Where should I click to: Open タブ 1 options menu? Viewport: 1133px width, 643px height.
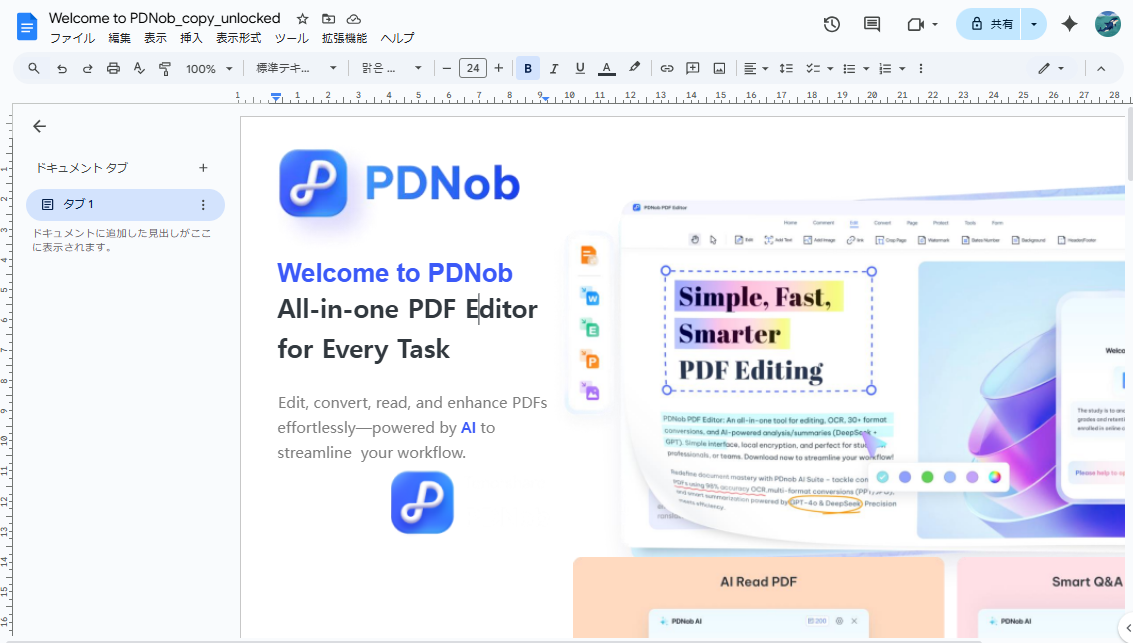pyautogui.click(x=203, y=205)
